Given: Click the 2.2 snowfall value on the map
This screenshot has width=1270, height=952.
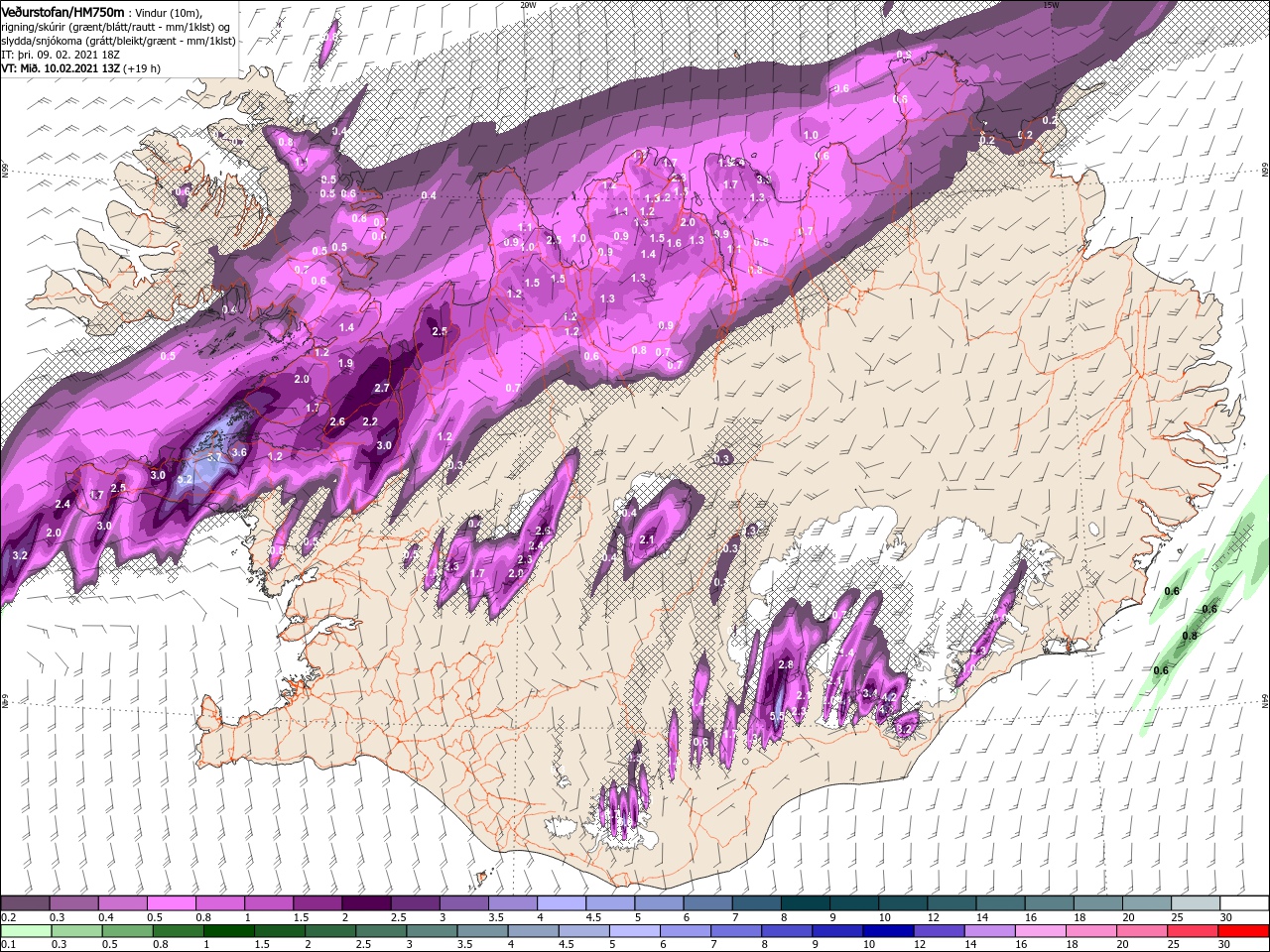Looking at the screenshot, I should click(x=370, y=422).
